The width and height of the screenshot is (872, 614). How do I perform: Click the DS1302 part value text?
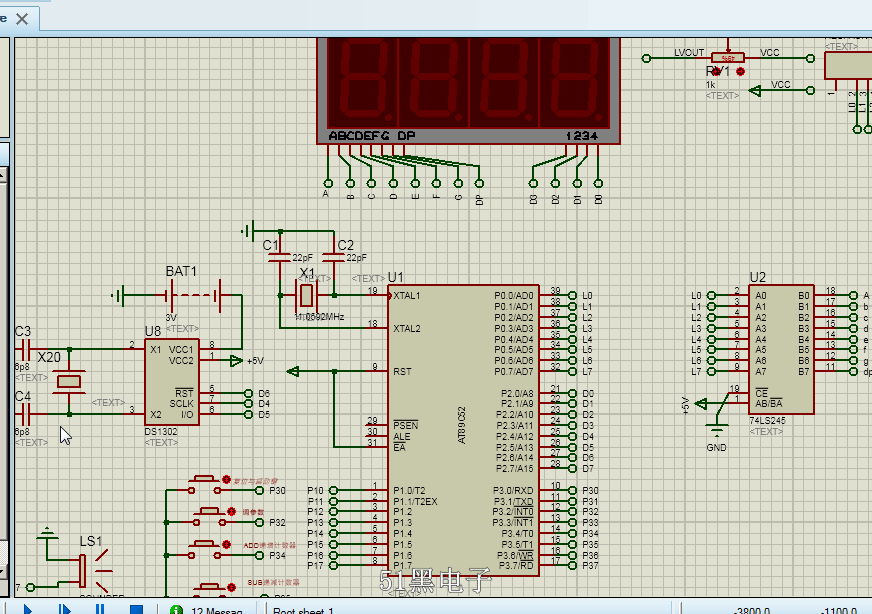161,432
